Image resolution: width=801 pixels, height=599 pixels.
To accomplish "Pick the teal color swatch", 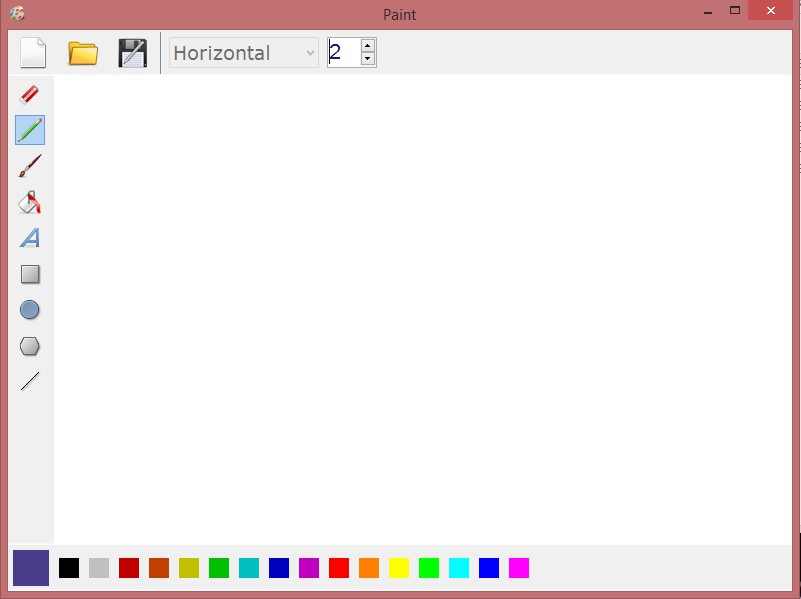I will 249,568.
